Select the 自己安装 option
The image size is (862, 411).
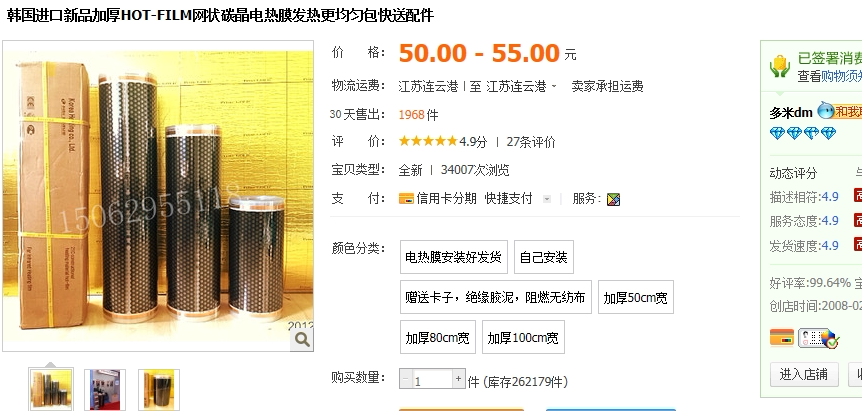point(544,257)
